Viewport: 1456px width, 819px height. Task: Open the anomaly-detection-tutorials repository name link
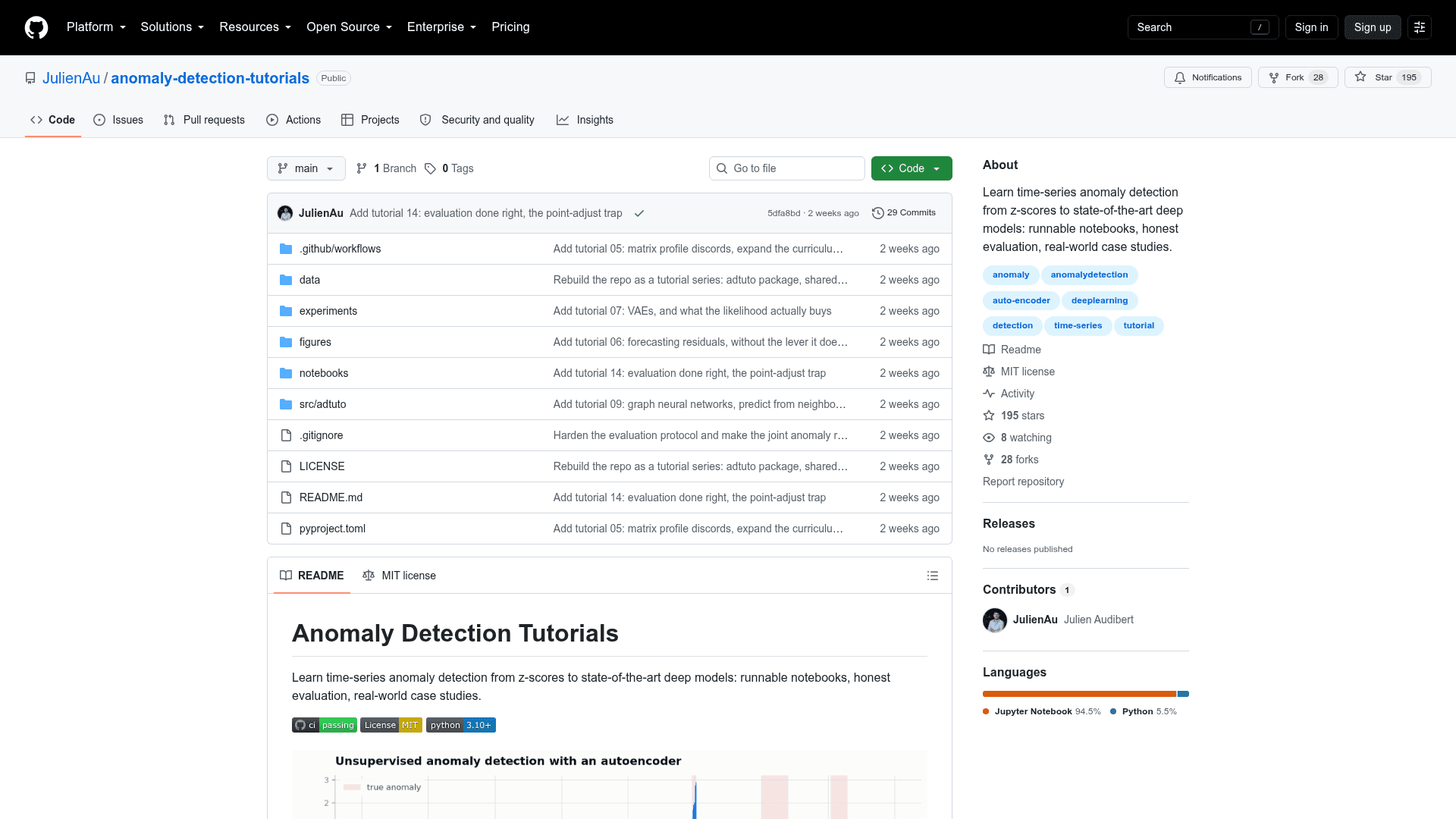pyautogui.click(x=210, y=78)
